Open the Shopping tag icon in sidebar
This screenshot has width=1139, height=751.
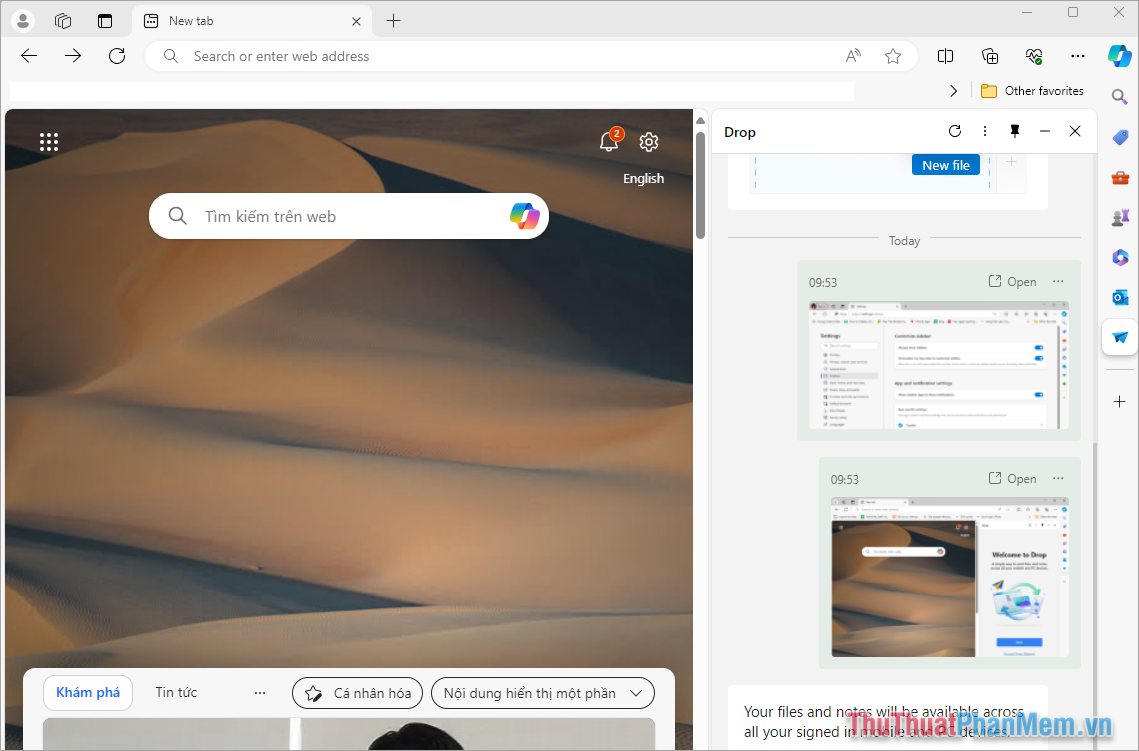[x=1119, y=137]
